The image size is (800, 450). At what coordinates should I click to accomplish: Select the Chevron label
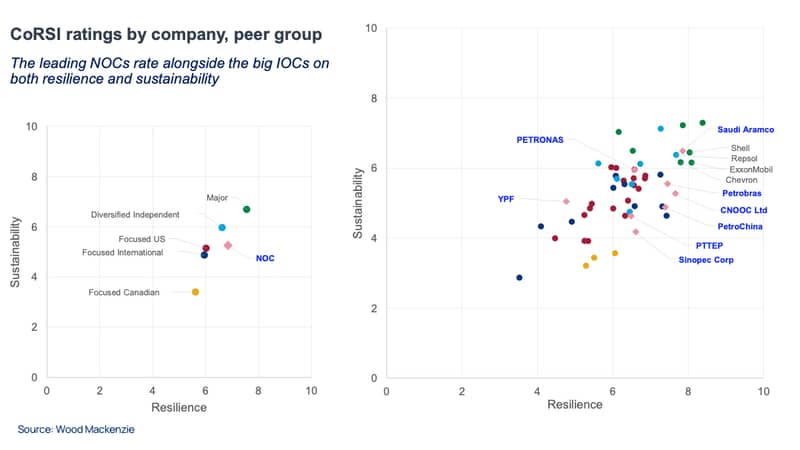tap(741, 180)
